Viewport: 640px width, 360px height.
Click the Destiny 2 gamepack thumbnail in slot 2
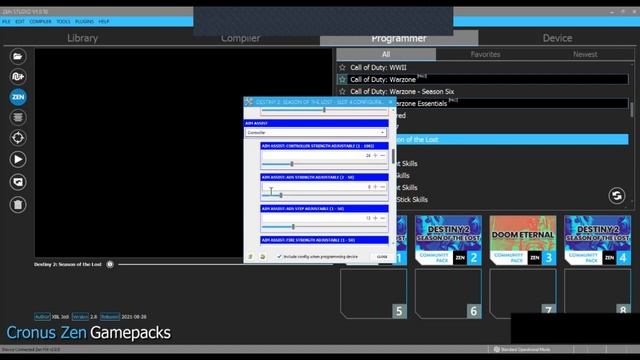click(x=448, y=240)
